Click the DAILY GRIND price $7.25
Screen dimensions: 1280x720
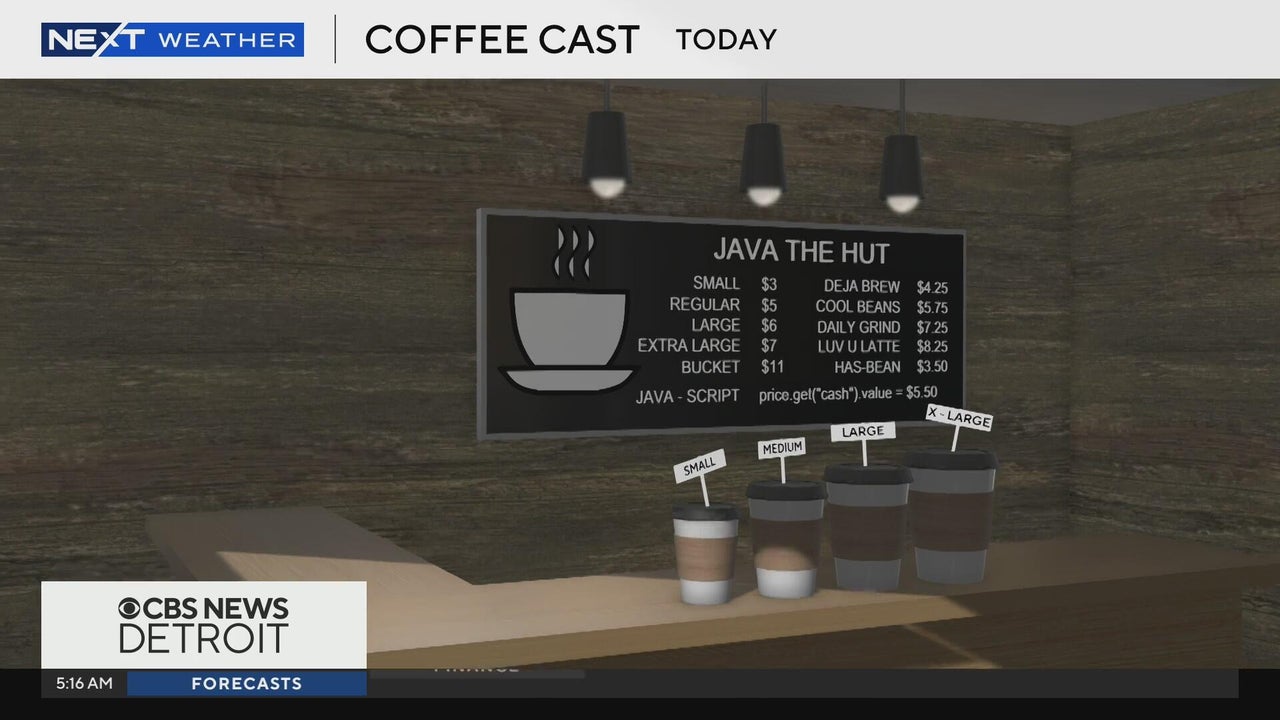tap(932, 328)
